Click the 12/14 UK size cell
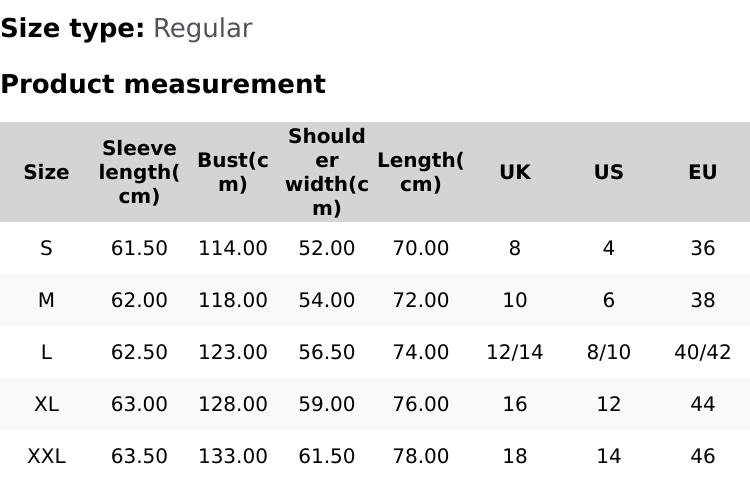This screenshot has height=482, width=750. [514, 352]
